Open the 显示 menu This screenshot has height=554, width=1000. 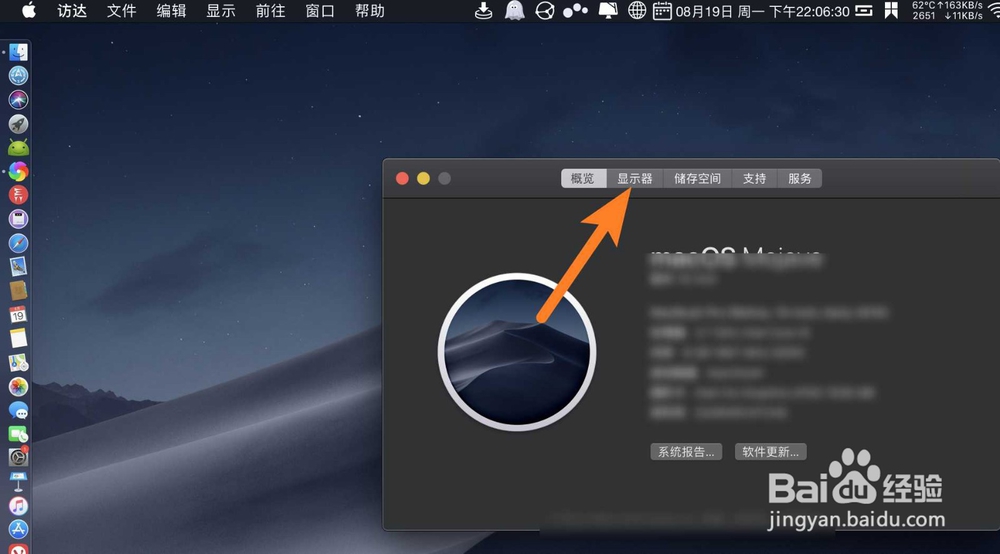point(221,11)
